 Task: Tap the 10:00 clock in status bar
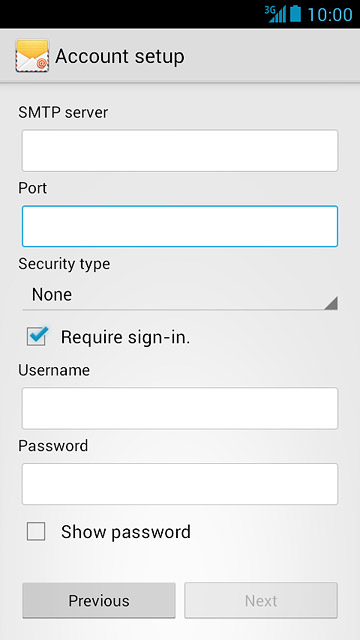click(x=330, y=14)
